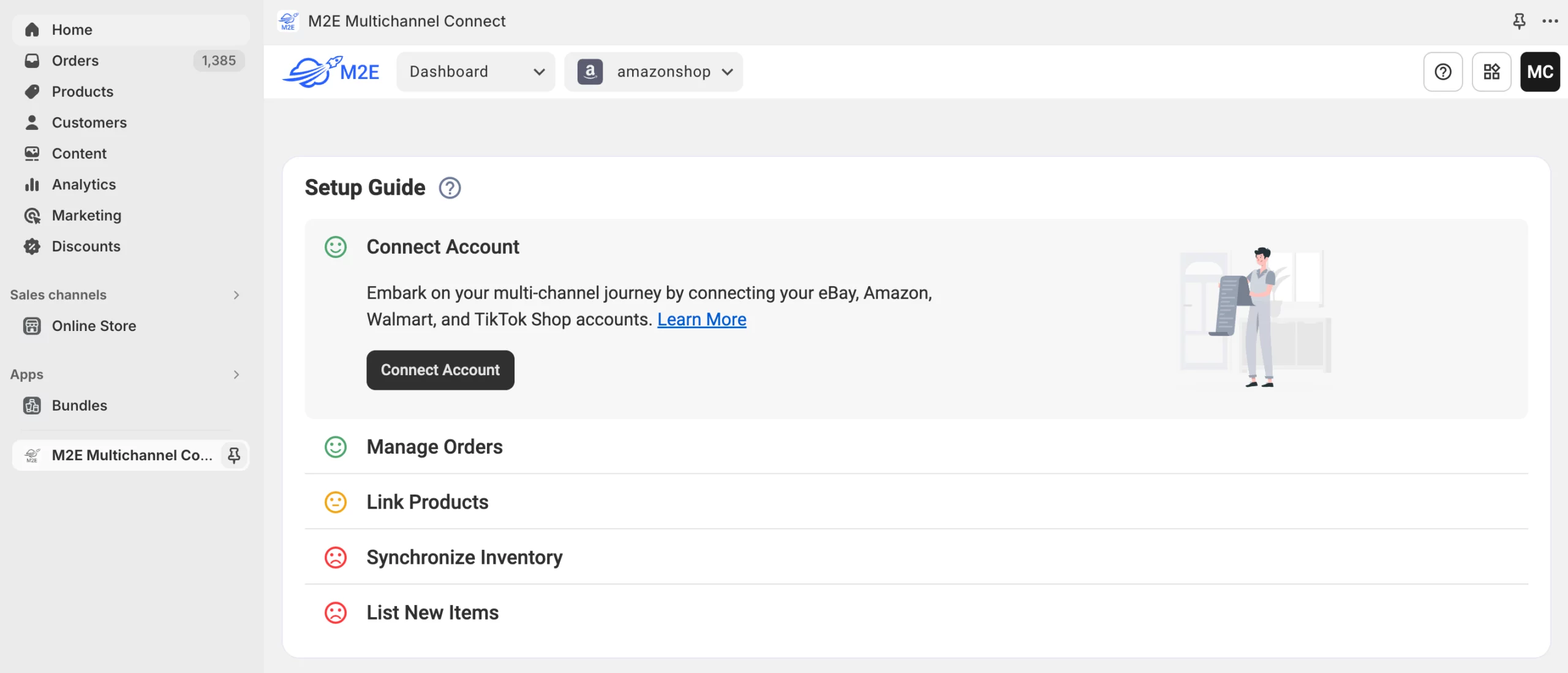Follow the Learn More link
Viewport: 1568px width, 673px height.
point(701,319)
